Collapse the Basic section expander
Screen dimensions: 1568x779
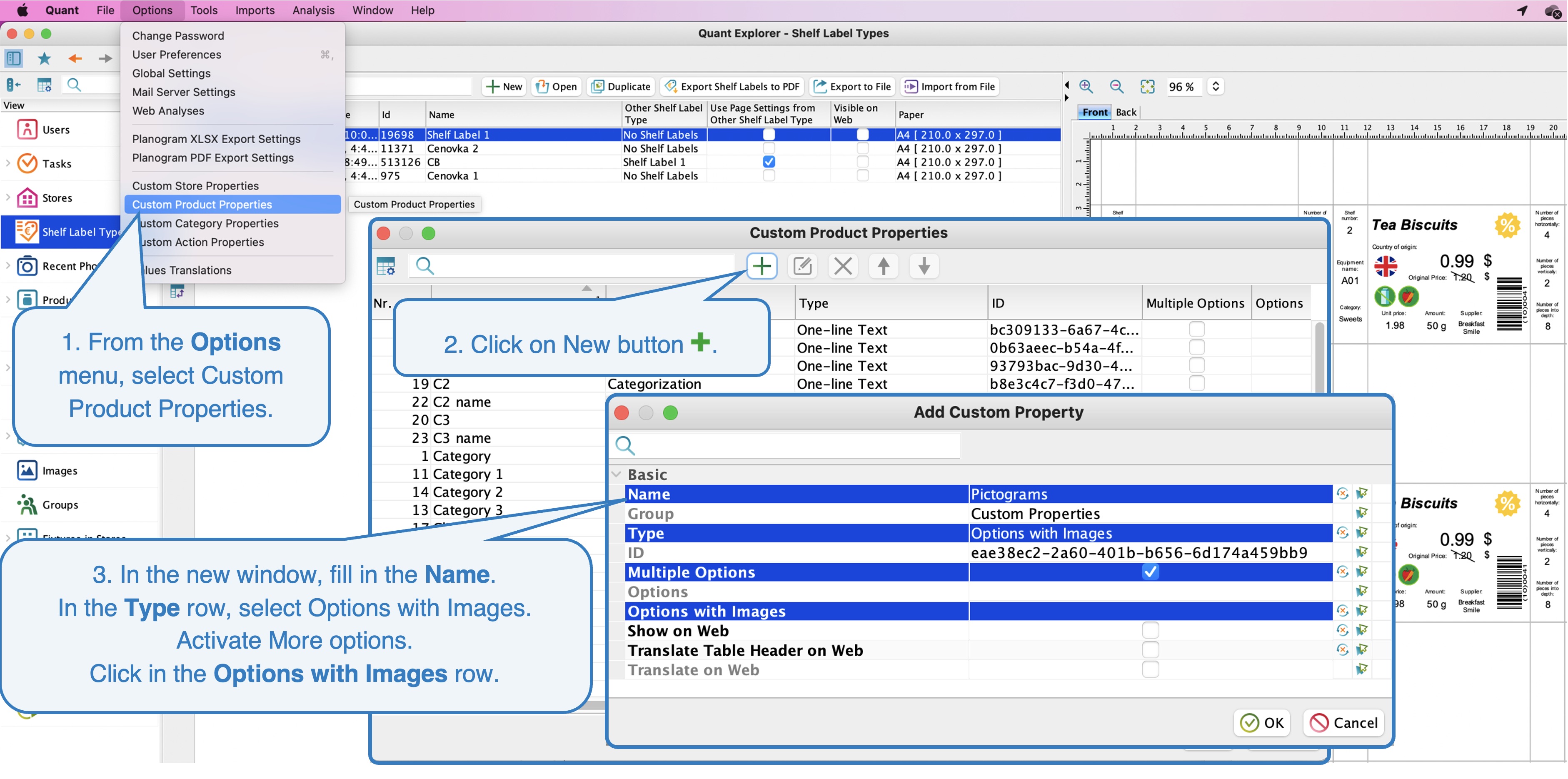coord(617,474)
